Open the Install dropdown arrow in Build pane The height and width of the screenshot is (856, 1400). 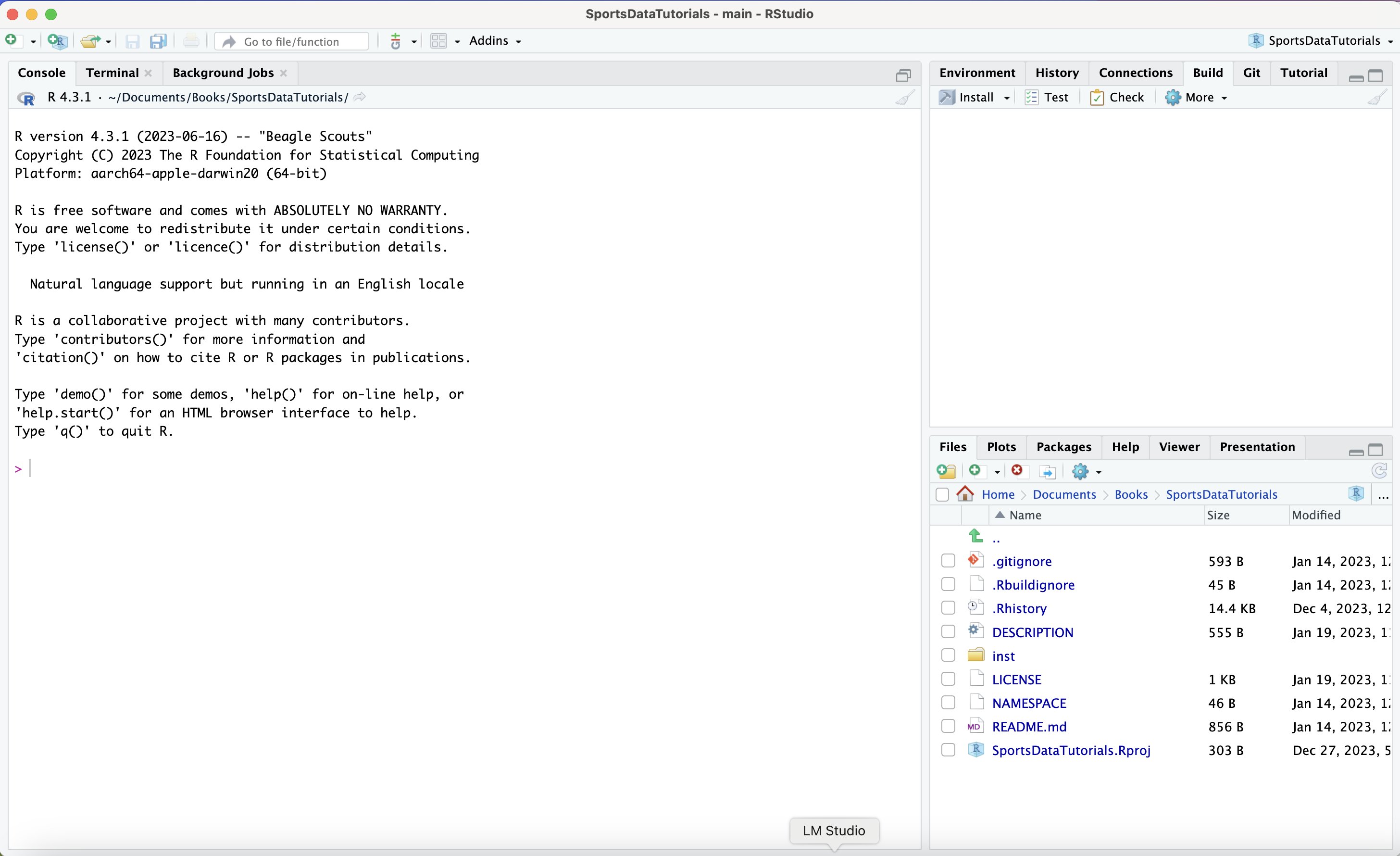click(1006, 98)
